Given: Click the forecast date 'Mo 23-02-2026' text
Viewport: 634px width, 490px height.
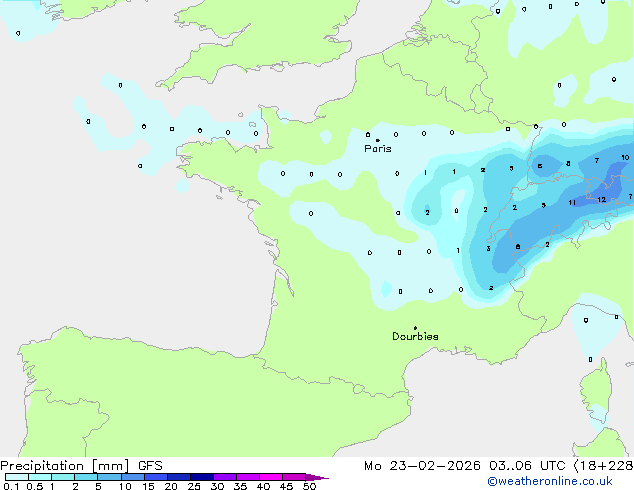Looking at the screenshot, I should coord(422,466).
